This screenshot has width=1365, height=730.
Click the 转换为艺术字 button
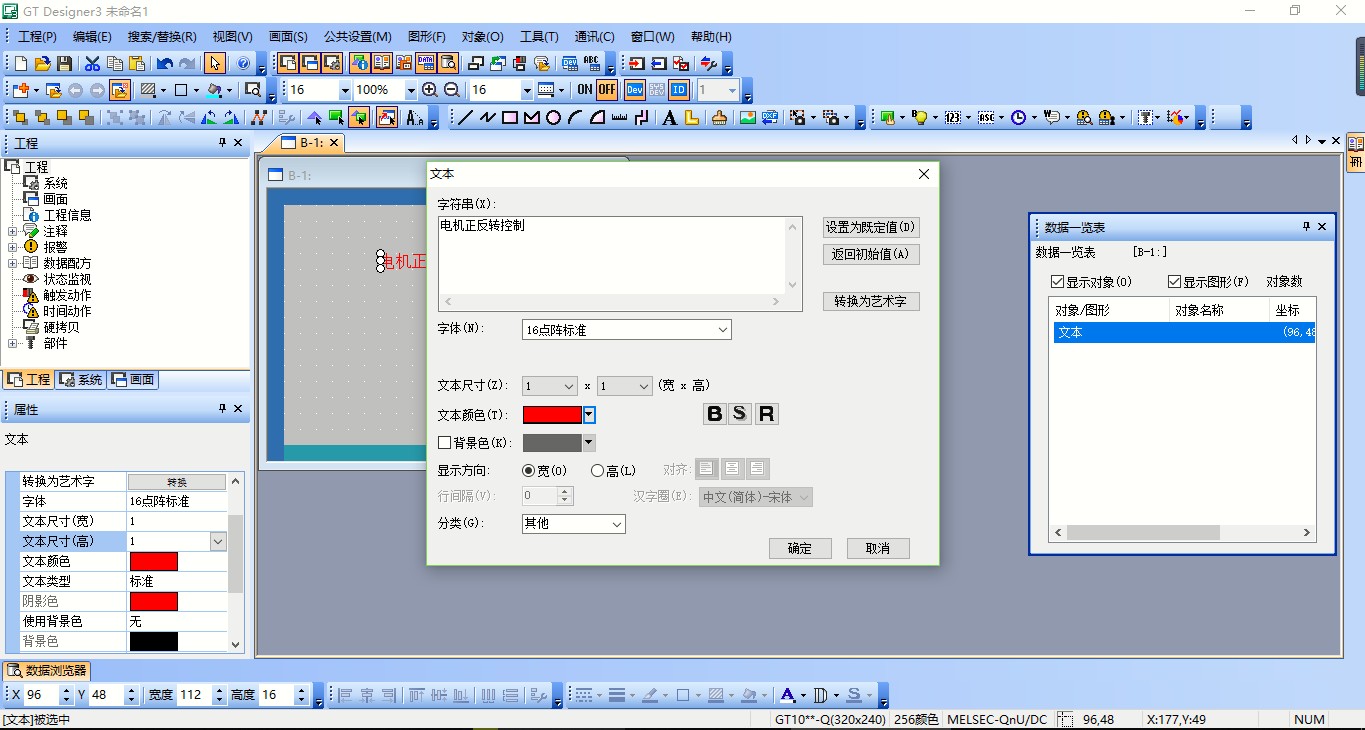(x=870, y=301)
